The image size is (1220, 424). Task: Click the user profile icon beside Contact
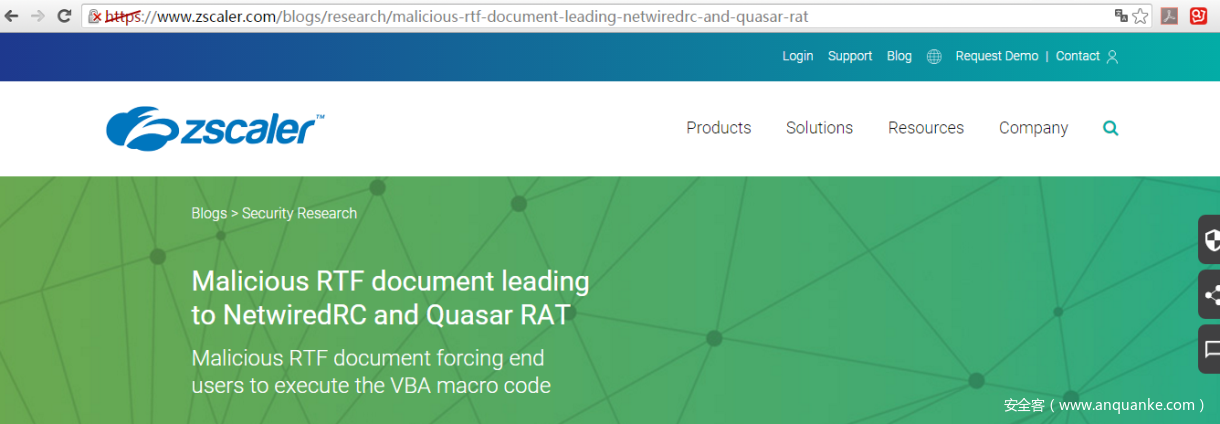coord(1112,57)
